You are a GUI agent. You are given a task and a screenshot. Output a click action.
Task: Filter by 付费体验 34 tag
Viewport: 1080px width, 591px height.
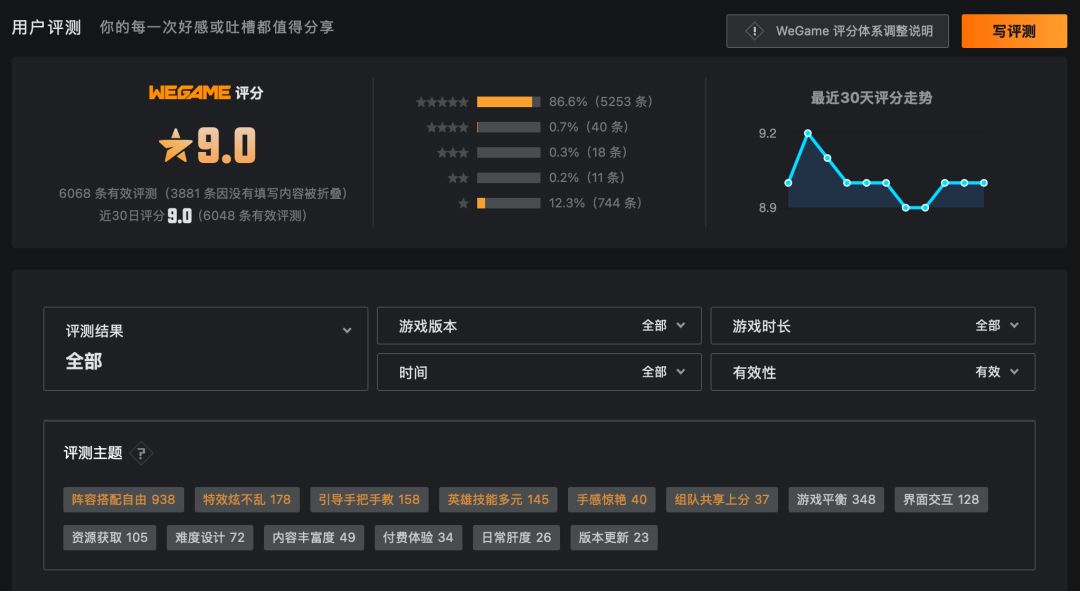[x=418, y=537]
